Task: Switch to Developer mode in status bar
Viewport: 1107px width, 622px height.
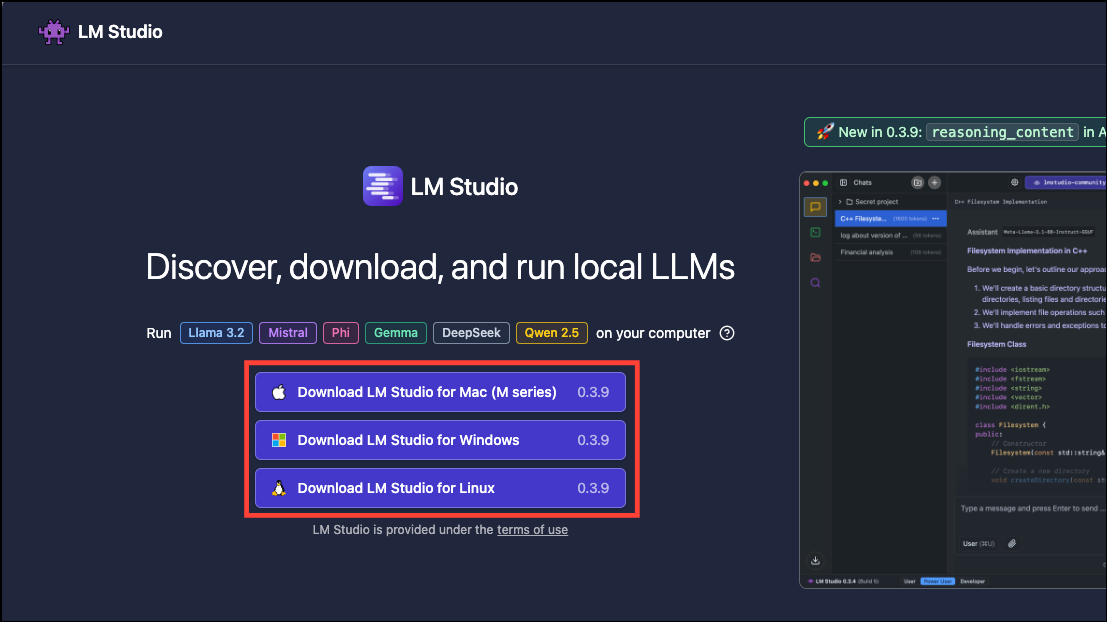Action: [x=972, y=581]
